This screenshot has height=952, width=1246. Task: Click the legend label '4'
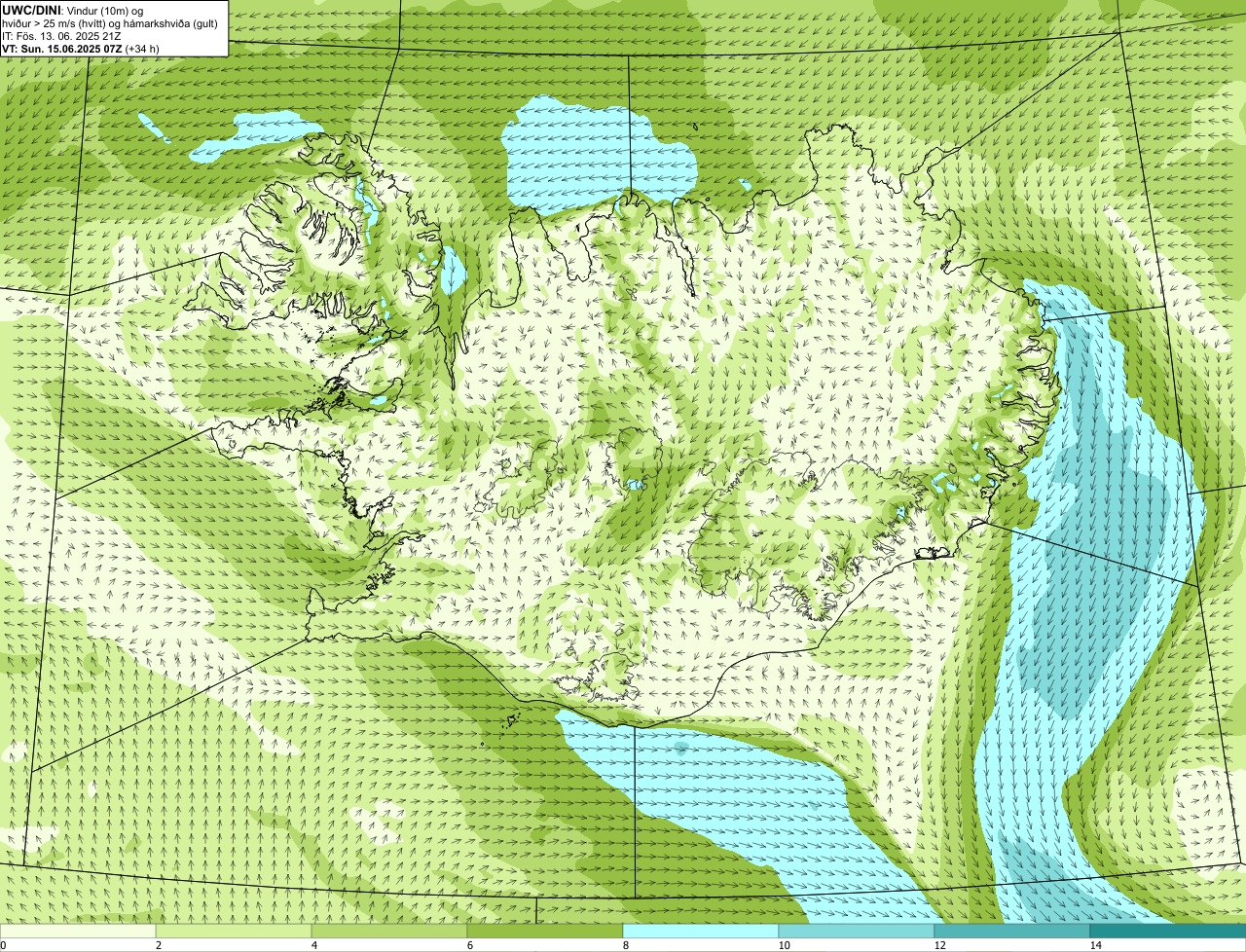(313, 945)
